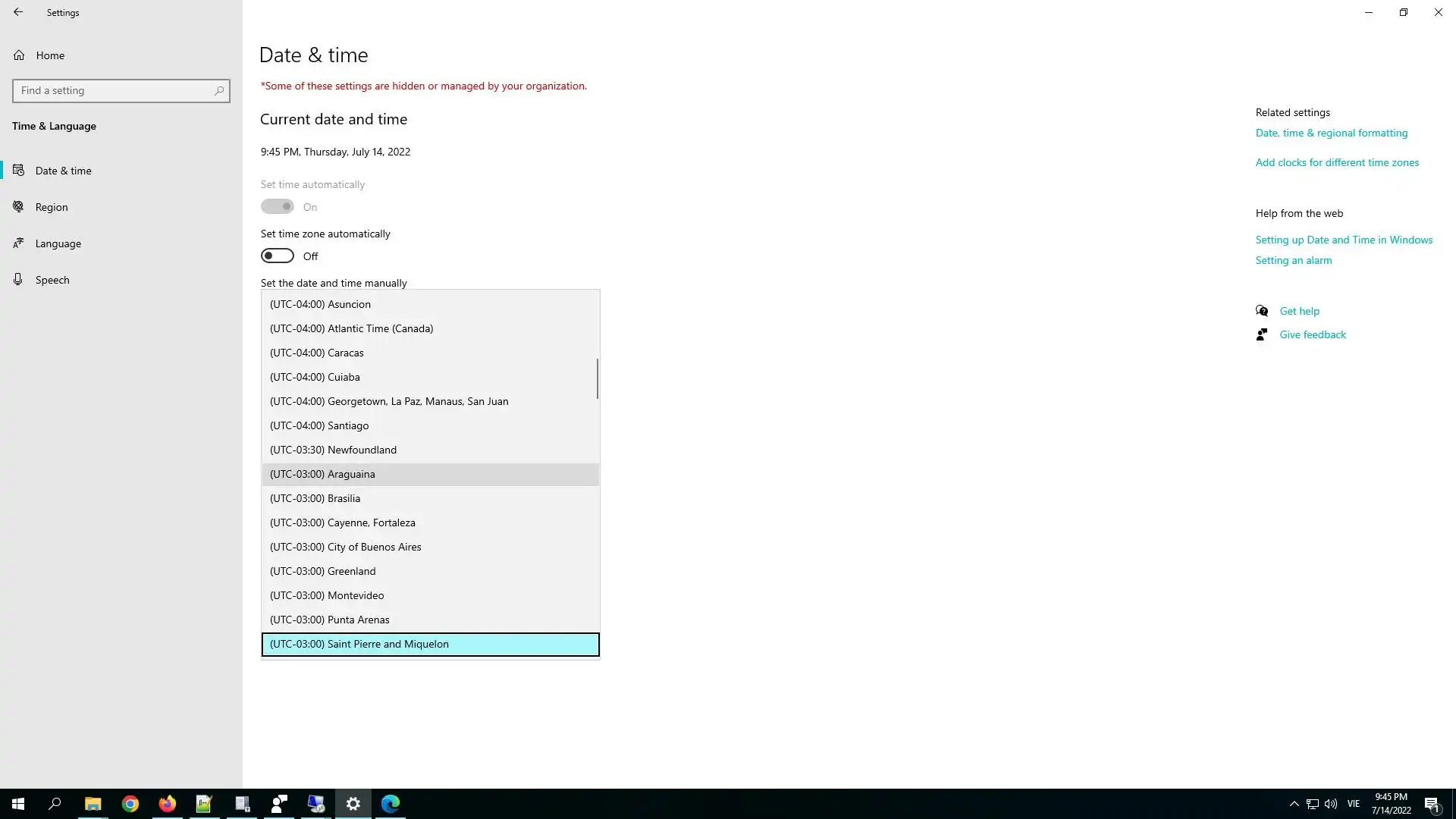Click the Give feedback person icon
Viewport: 1456px width, 819px height.
click(x=1262, y=334)
